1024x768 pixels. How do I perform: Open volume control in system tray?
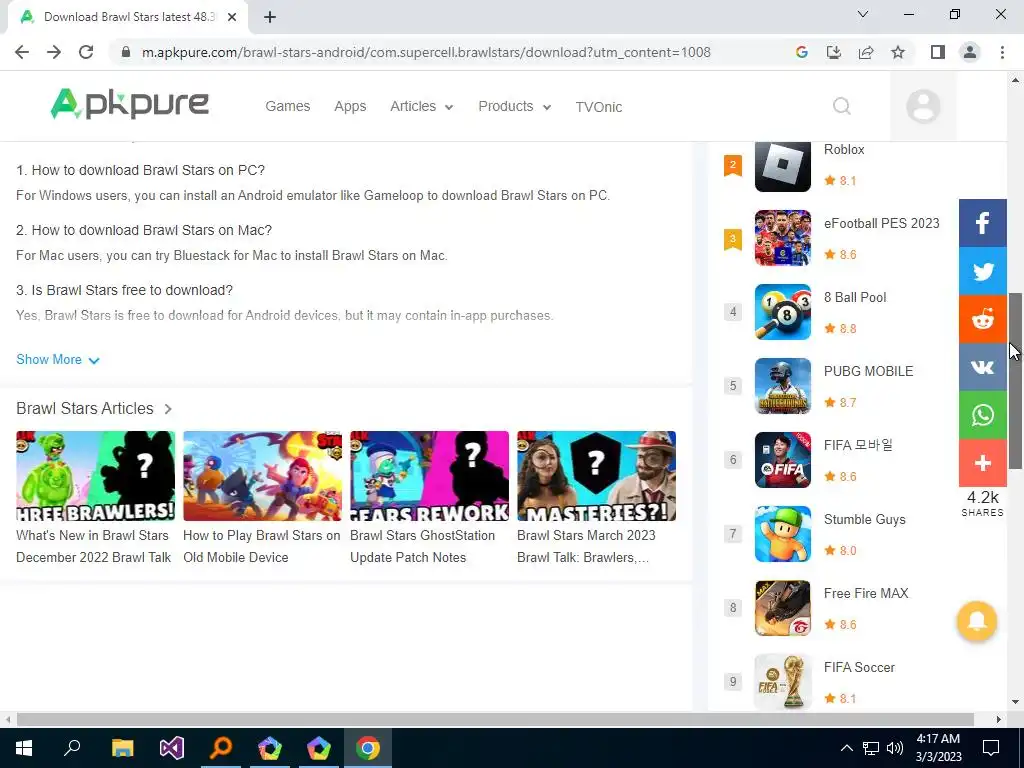895,748
